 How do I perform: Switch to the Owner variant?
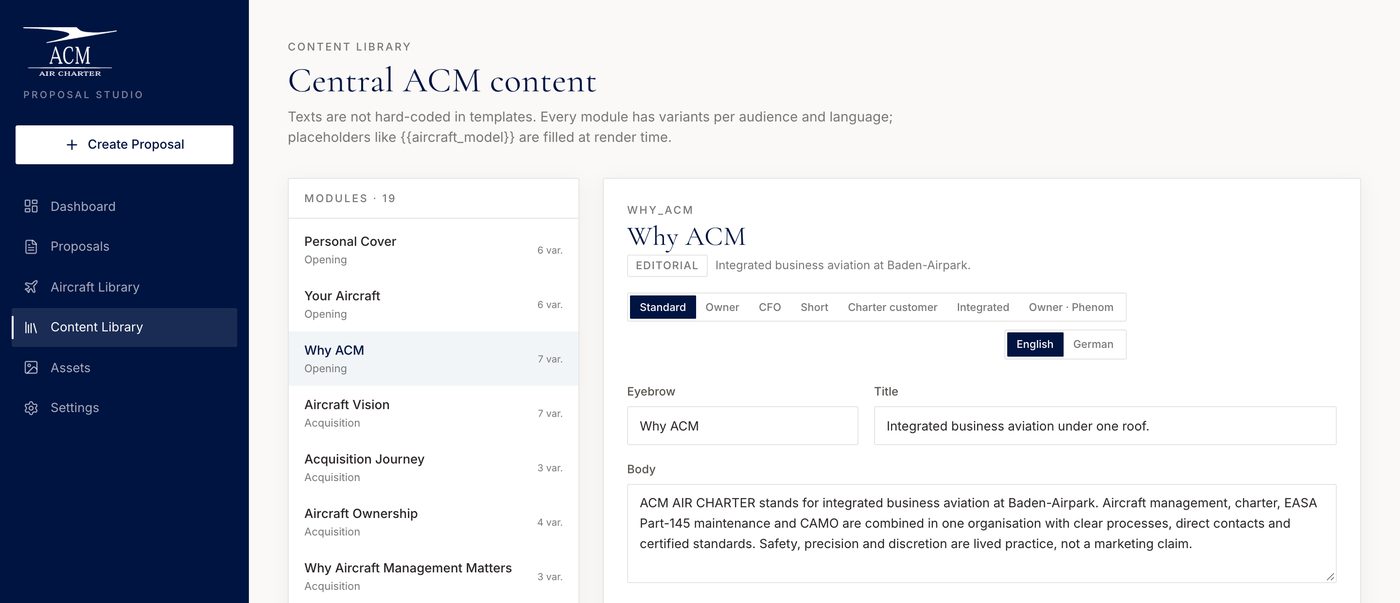tap(722, 307)
